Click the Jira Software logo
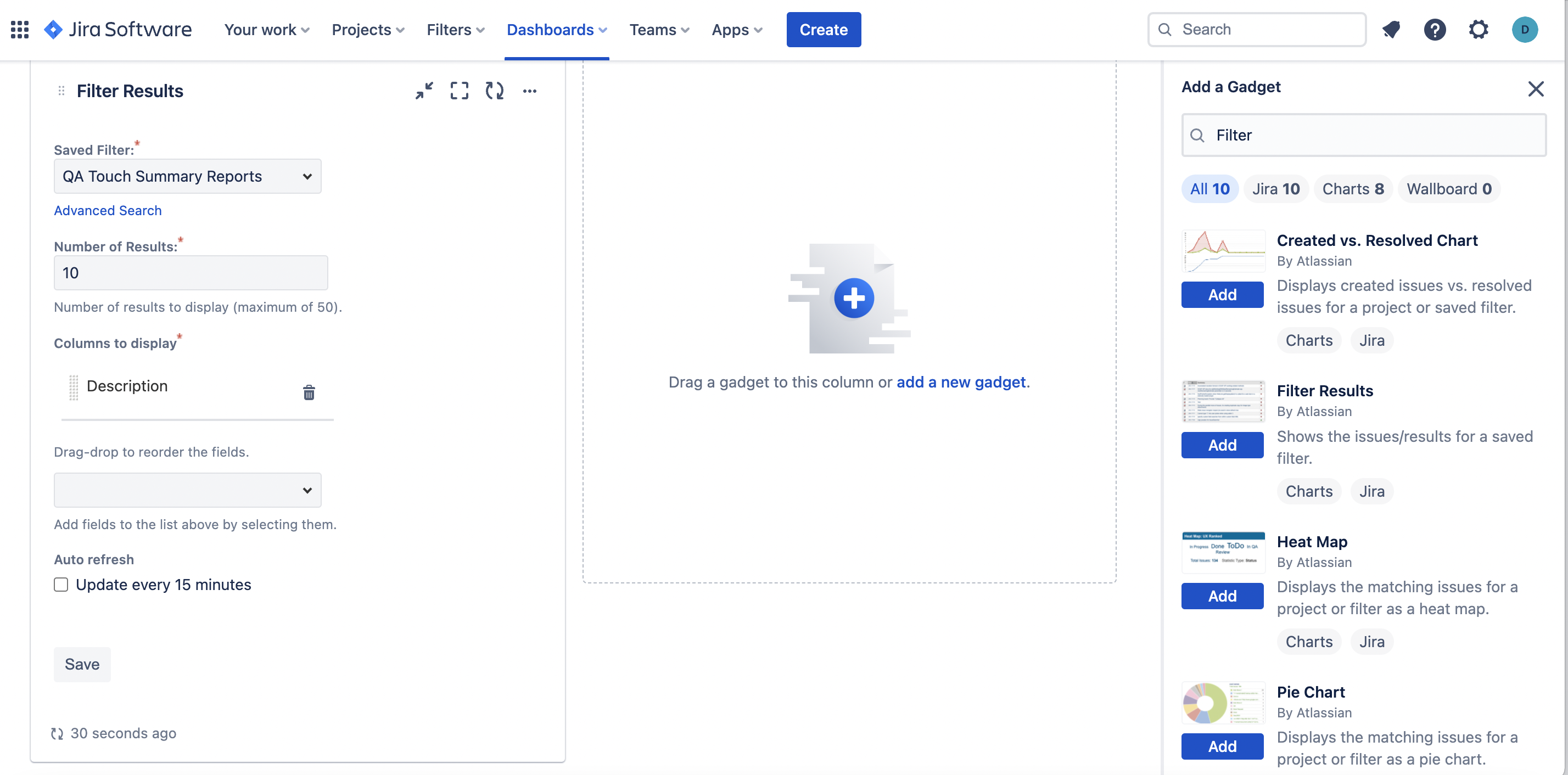The width and height of the screenshot is (1568, 775). click(118, 29)
